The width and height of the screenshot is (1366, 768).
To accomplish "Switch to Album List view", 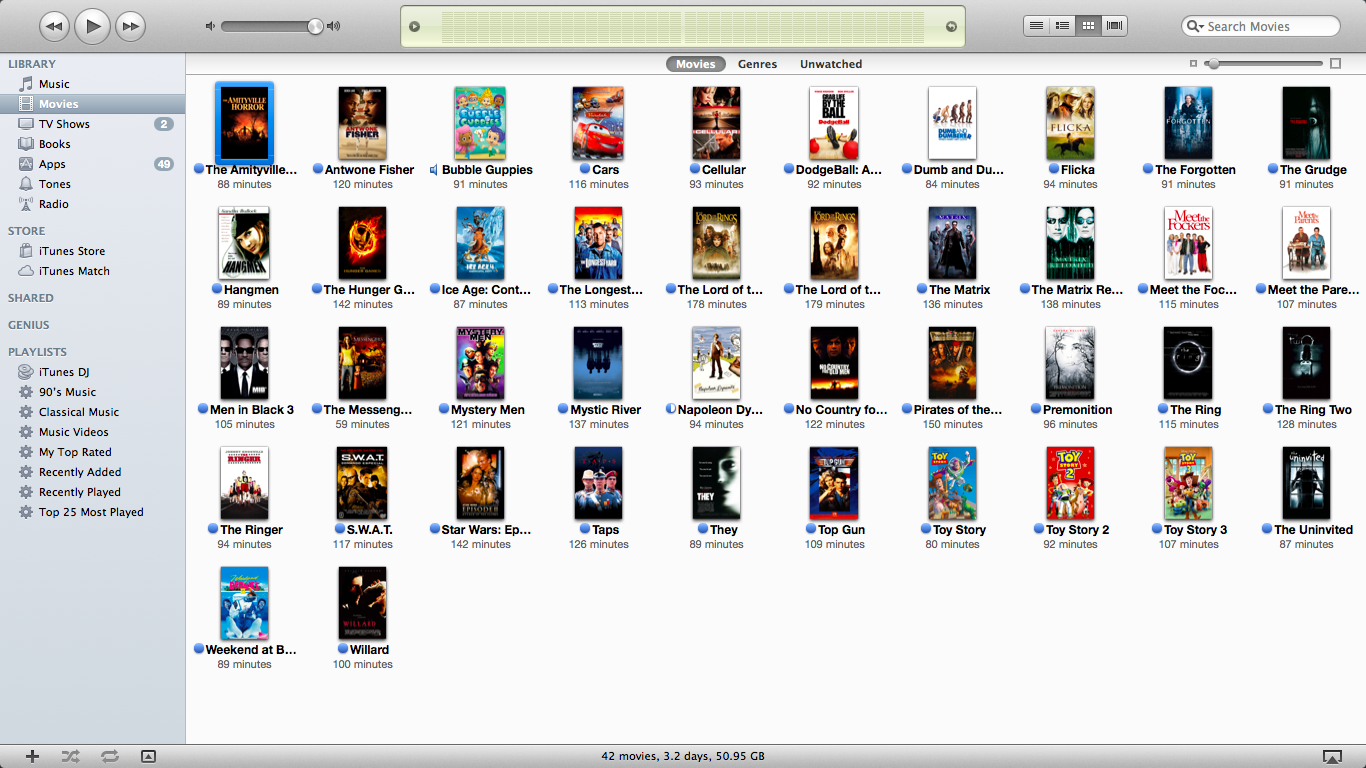I will click(1063, 26).
